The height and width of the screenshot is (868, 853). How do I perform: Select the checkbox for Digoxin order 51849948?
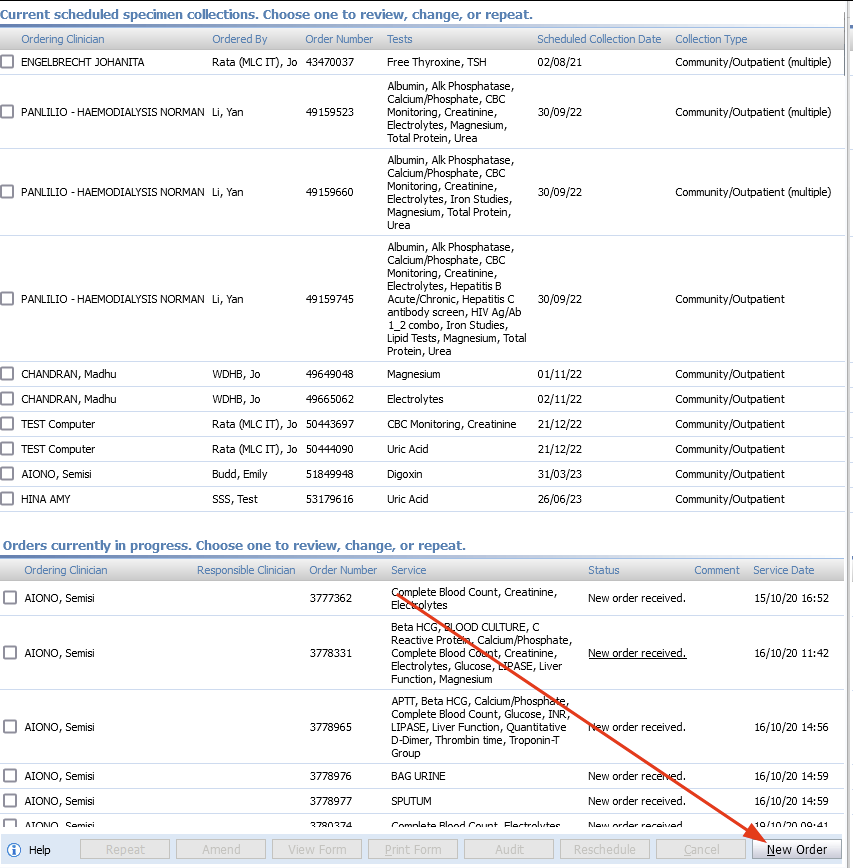7,473
